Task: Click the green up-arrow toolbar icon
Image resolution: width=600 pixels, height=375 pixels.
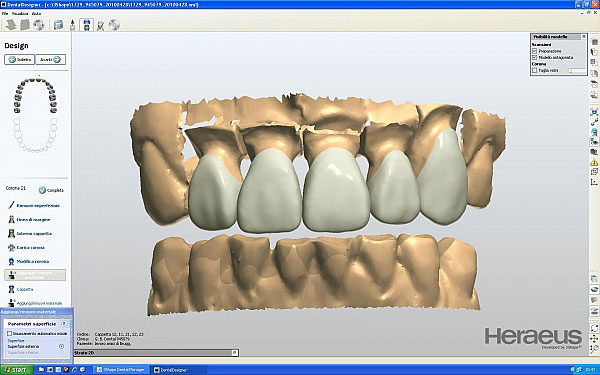Action: point(72,25)
